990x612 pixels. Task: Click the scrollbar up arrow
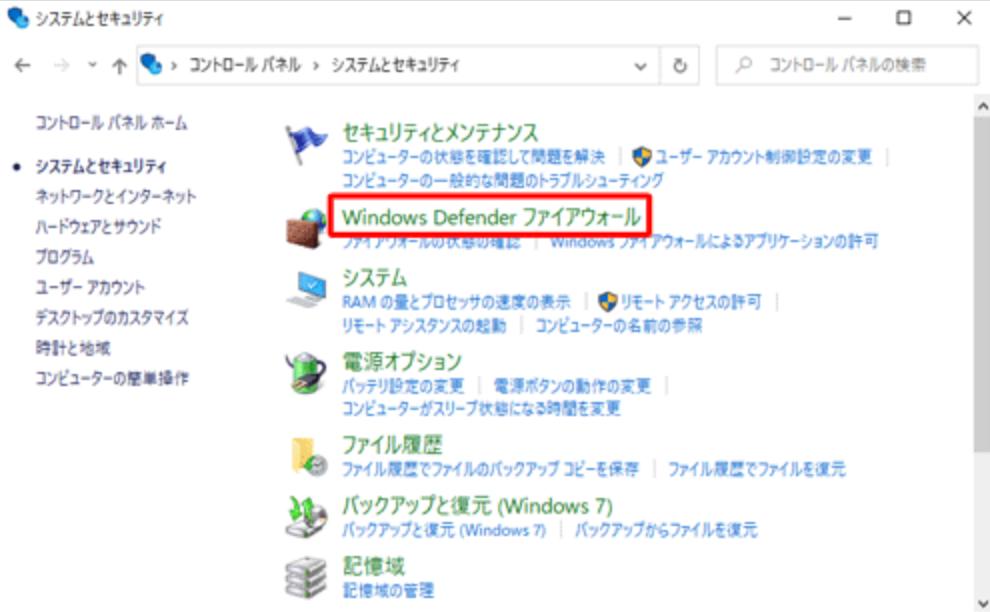982,106
